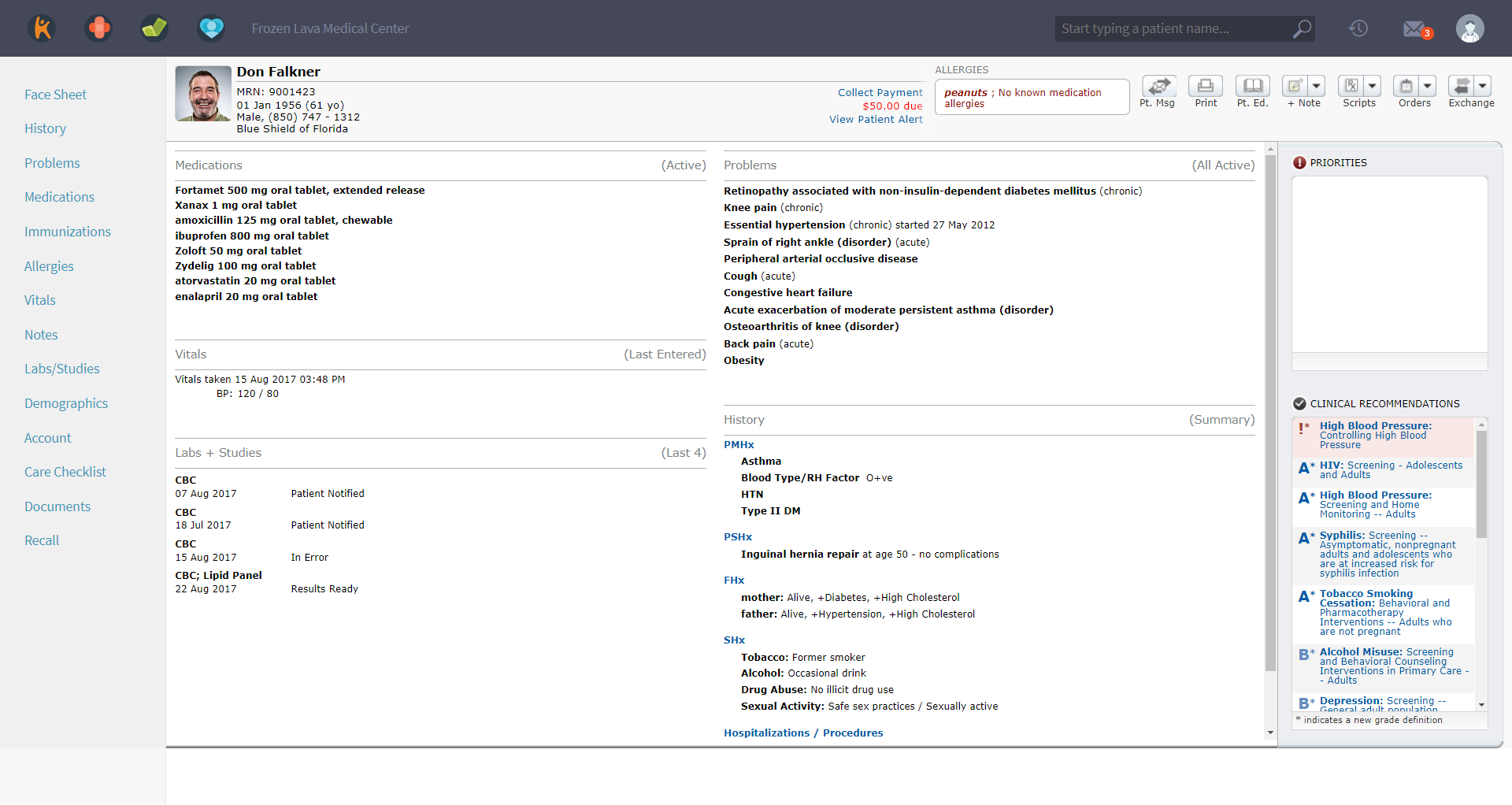This screenshot has width=1512, height=805.
Task: Expand the Scripts dropdown arrow
Action: point(1373,86)
